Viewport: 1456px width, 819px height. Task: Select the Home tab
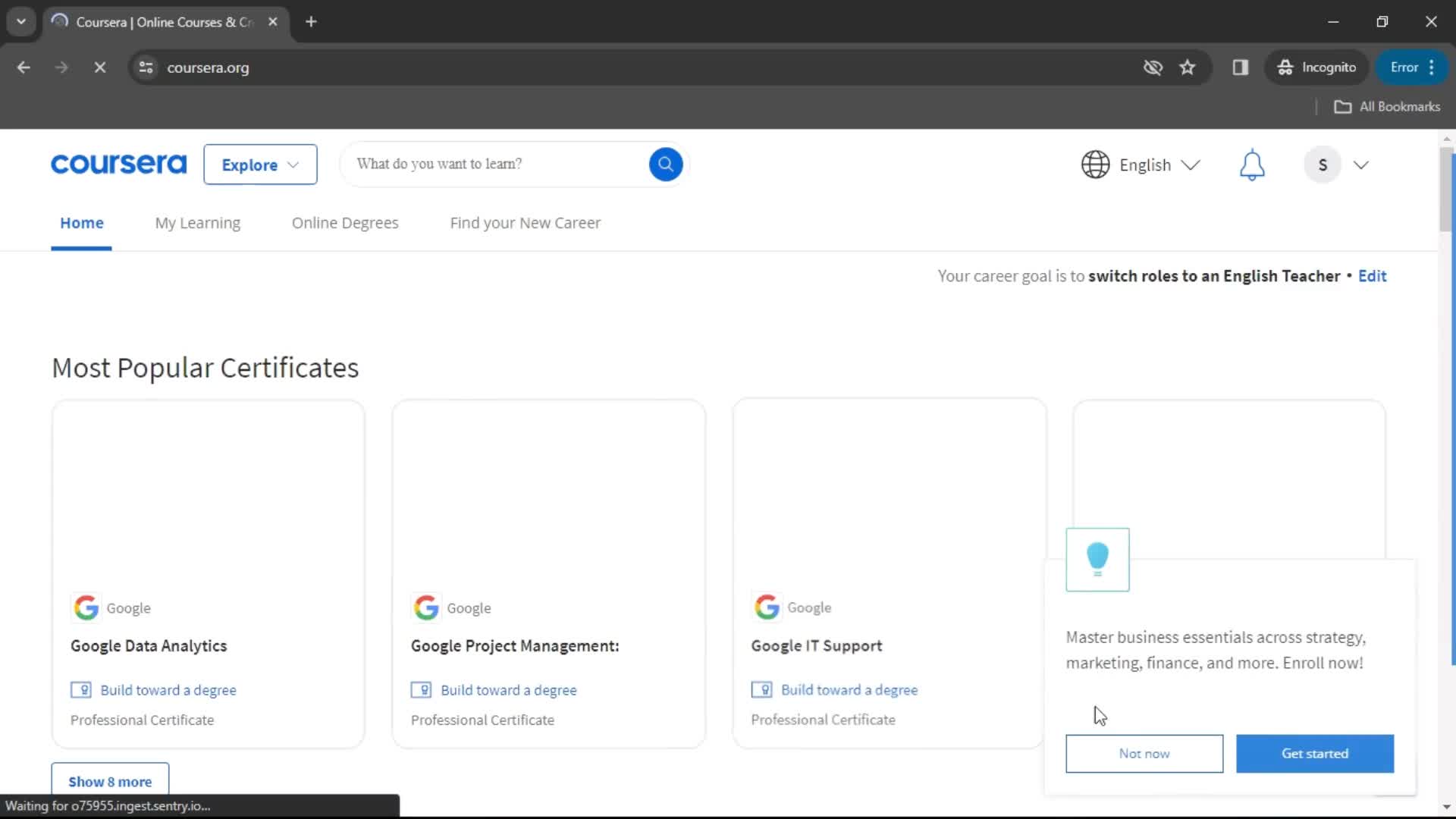tap(81, 222)
